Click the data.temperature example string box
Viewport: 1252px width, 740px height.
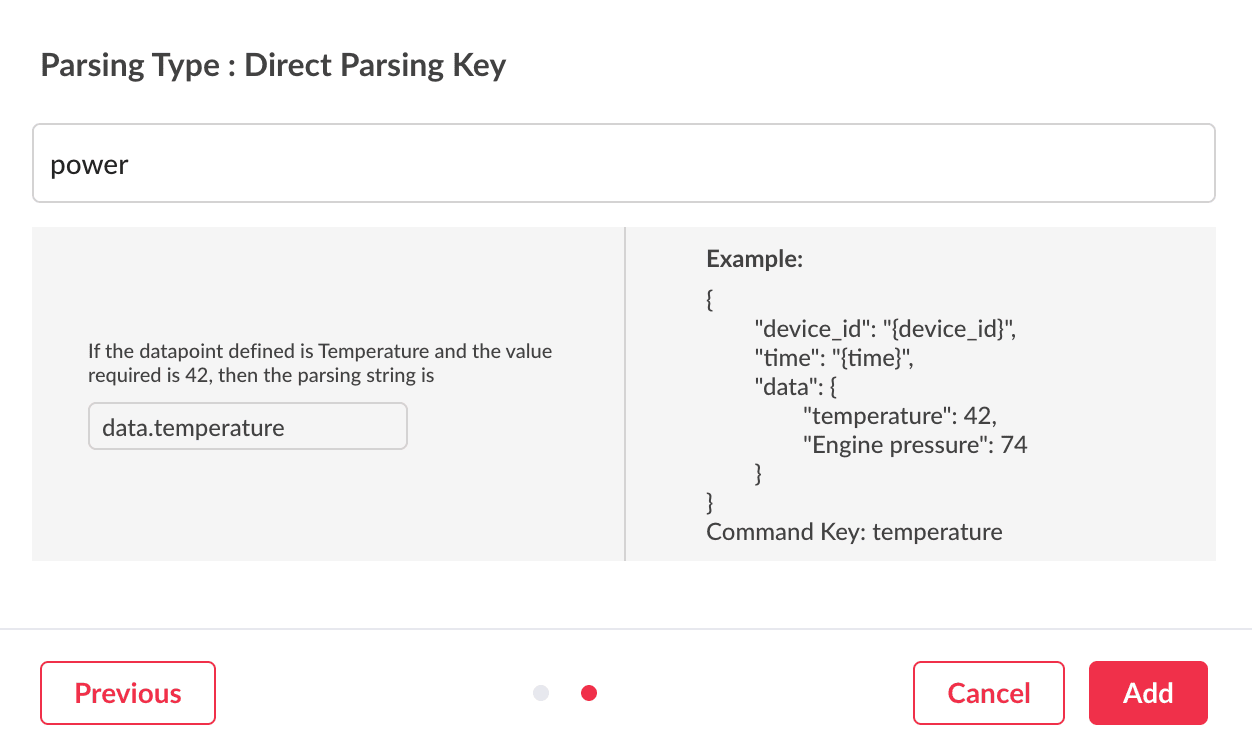point(247,427)
